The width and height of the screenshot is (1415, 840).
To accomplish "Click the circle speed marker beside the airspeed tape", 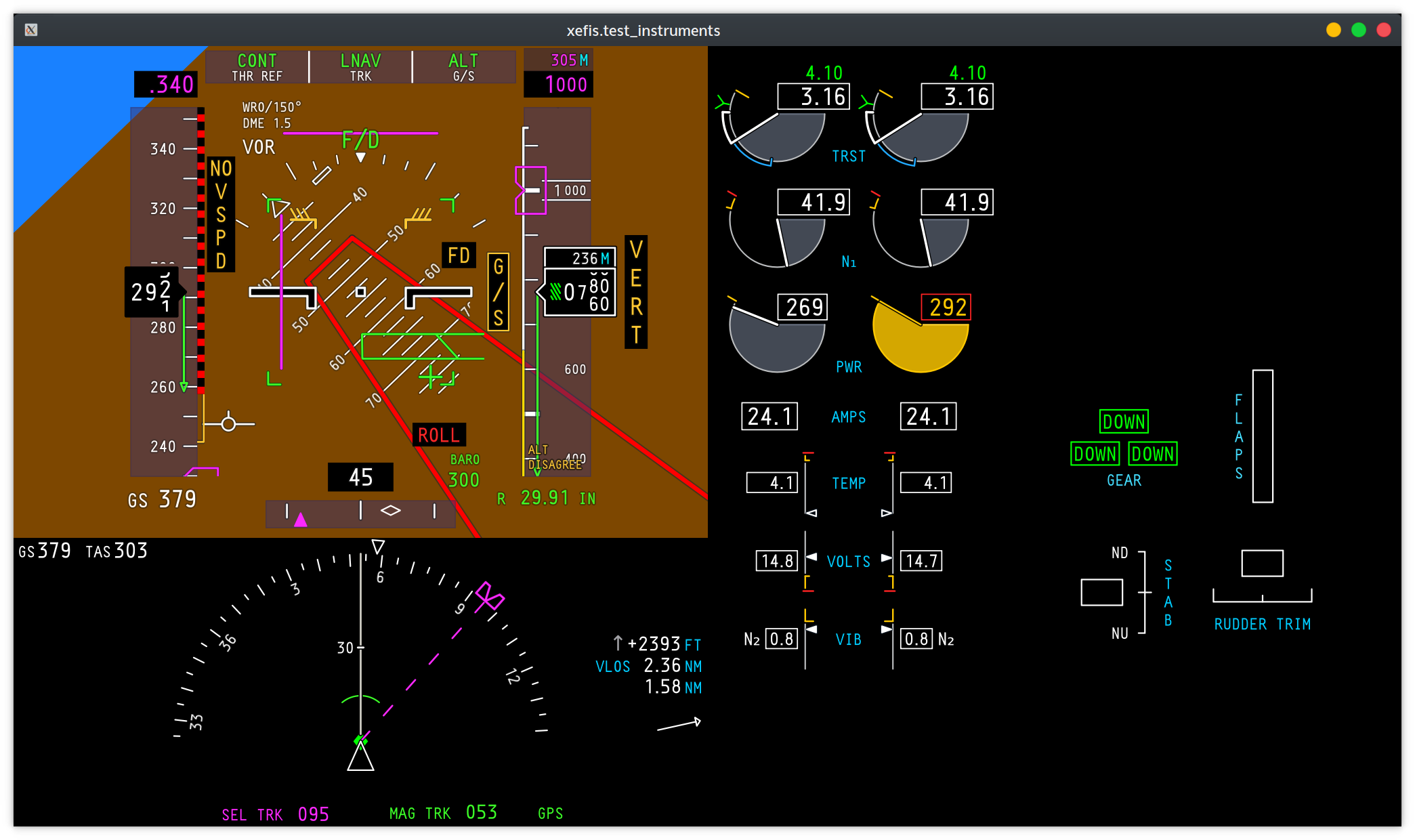I will coord(229,424).
